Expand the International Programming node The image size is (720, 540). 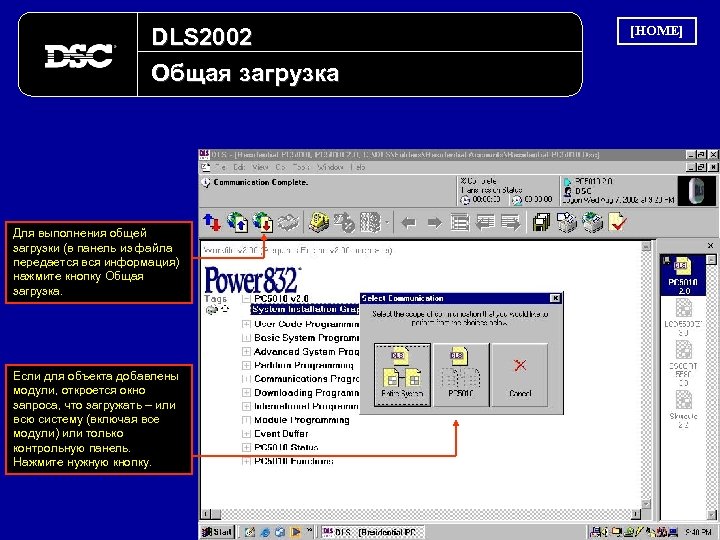246,406
